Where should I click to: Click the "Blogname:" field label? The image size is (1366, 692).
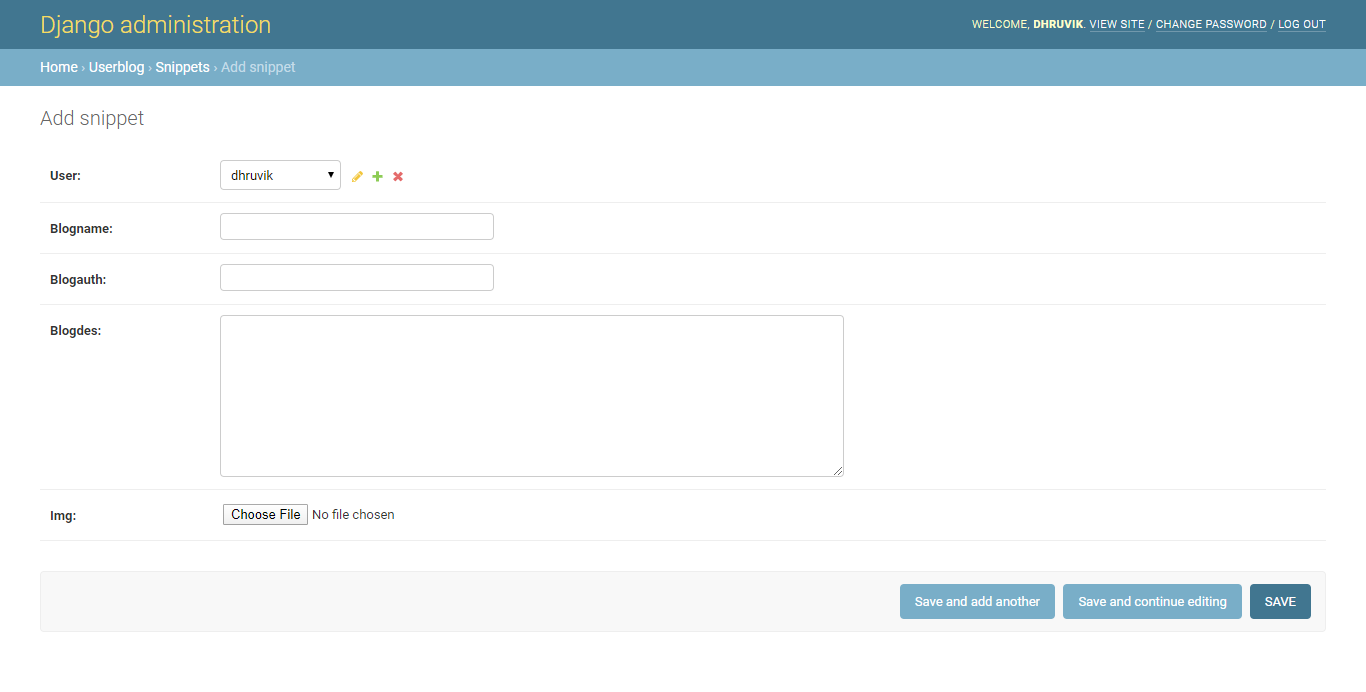point(81,229)
